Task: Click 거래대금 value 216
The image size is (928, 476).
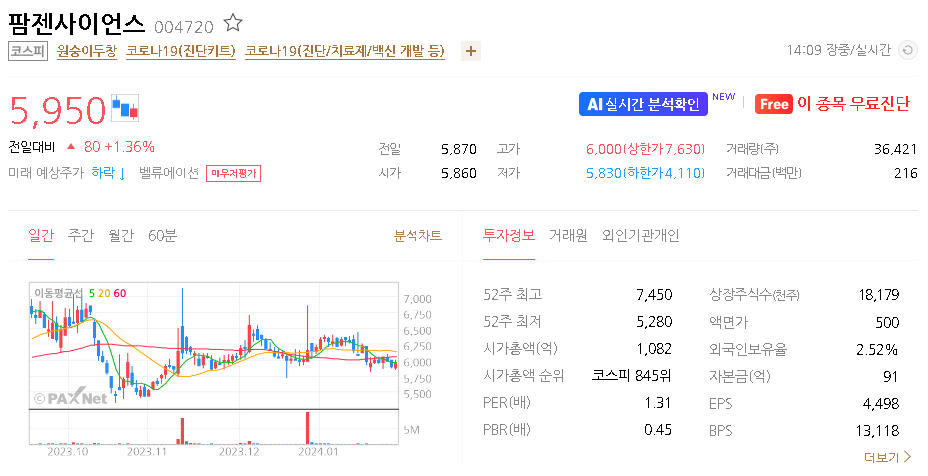Action: click(906, 173)
